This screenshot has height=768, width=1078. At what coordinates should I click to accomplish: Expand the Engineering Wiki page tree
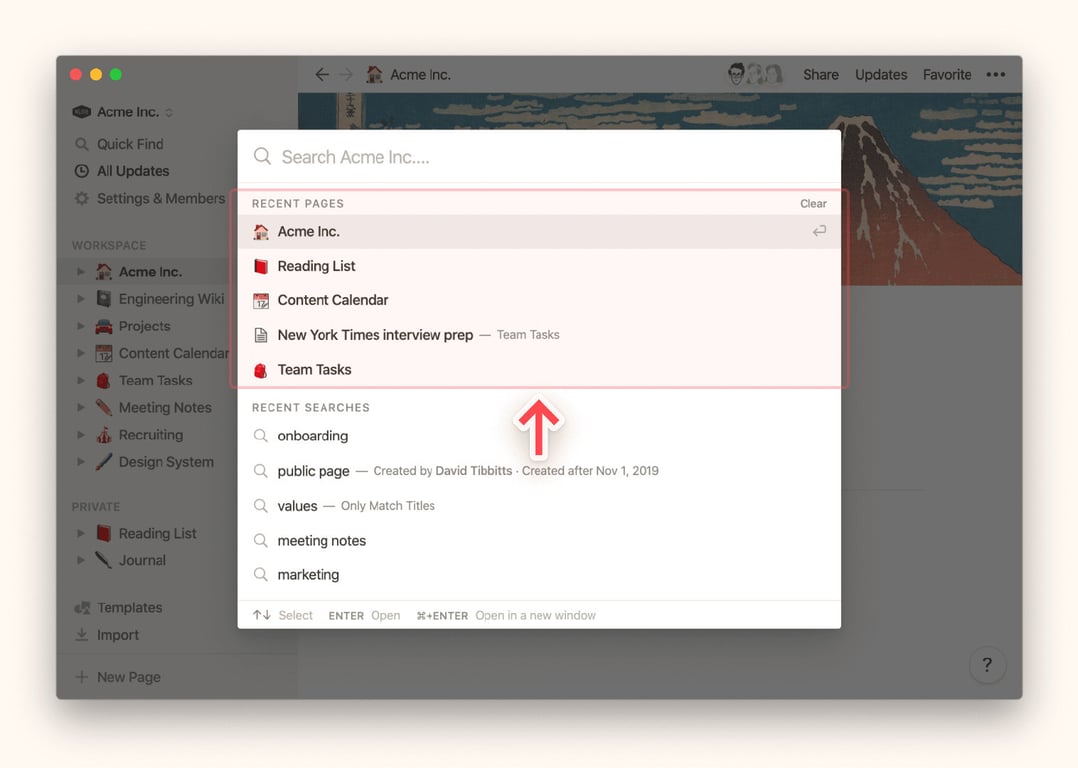[81, 299]
